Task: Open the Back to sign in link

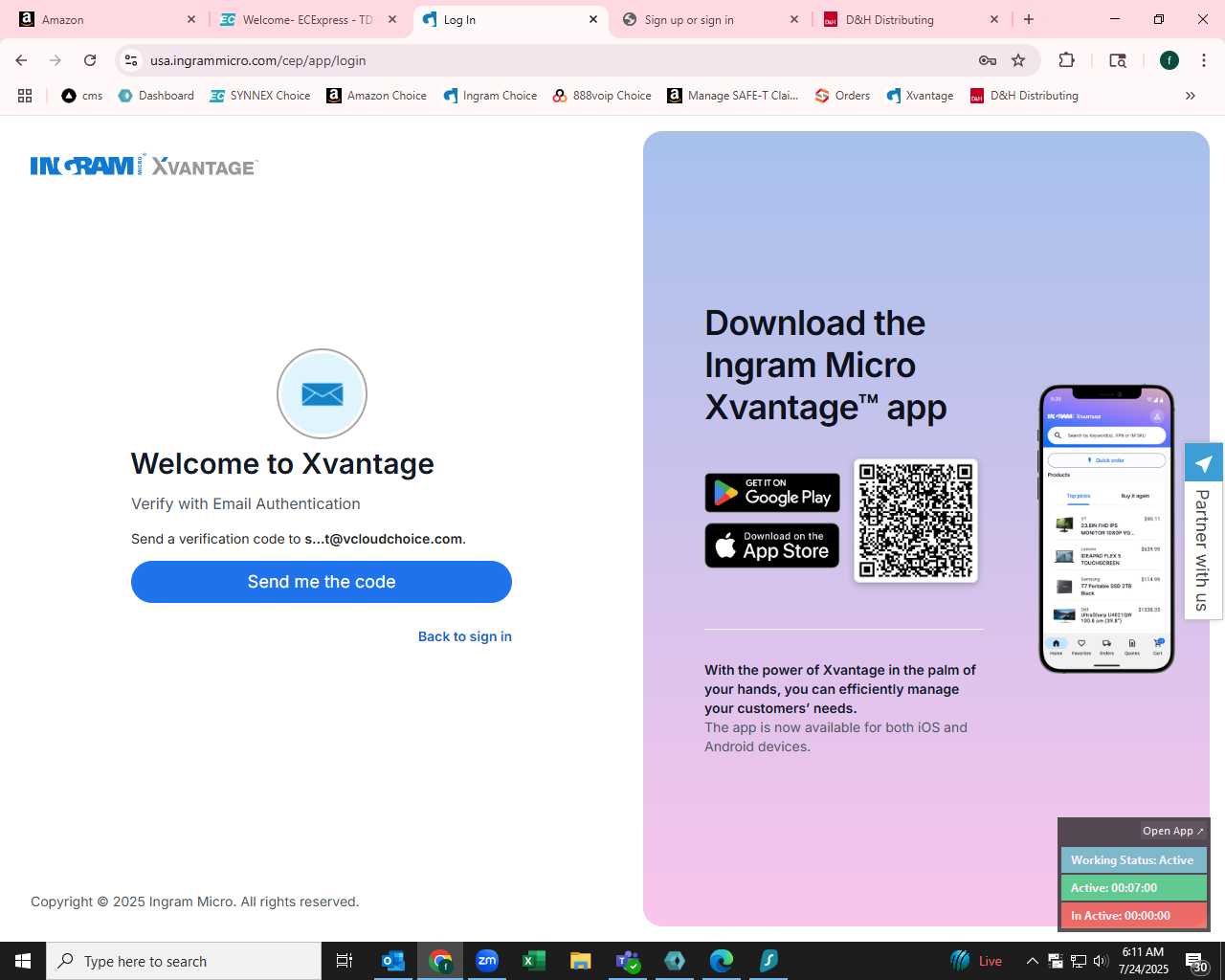Action: [465, 636]
